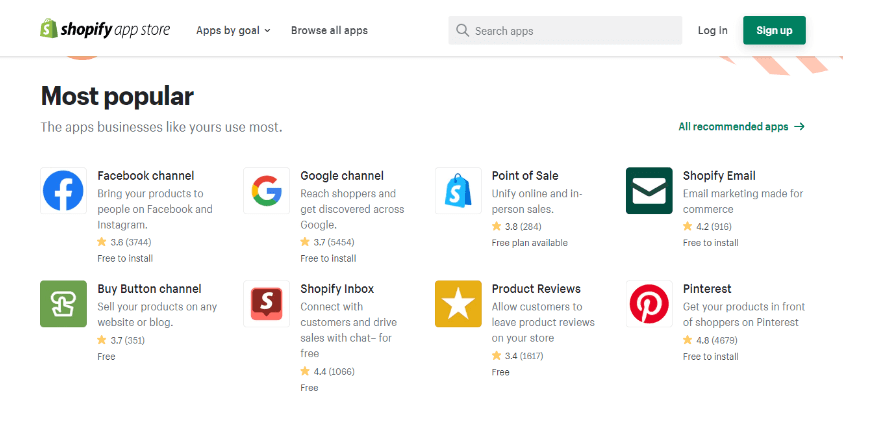Click the Shopify Email rating star
The height and width of the screenshot is (441, 871).
tap(688, 226)
